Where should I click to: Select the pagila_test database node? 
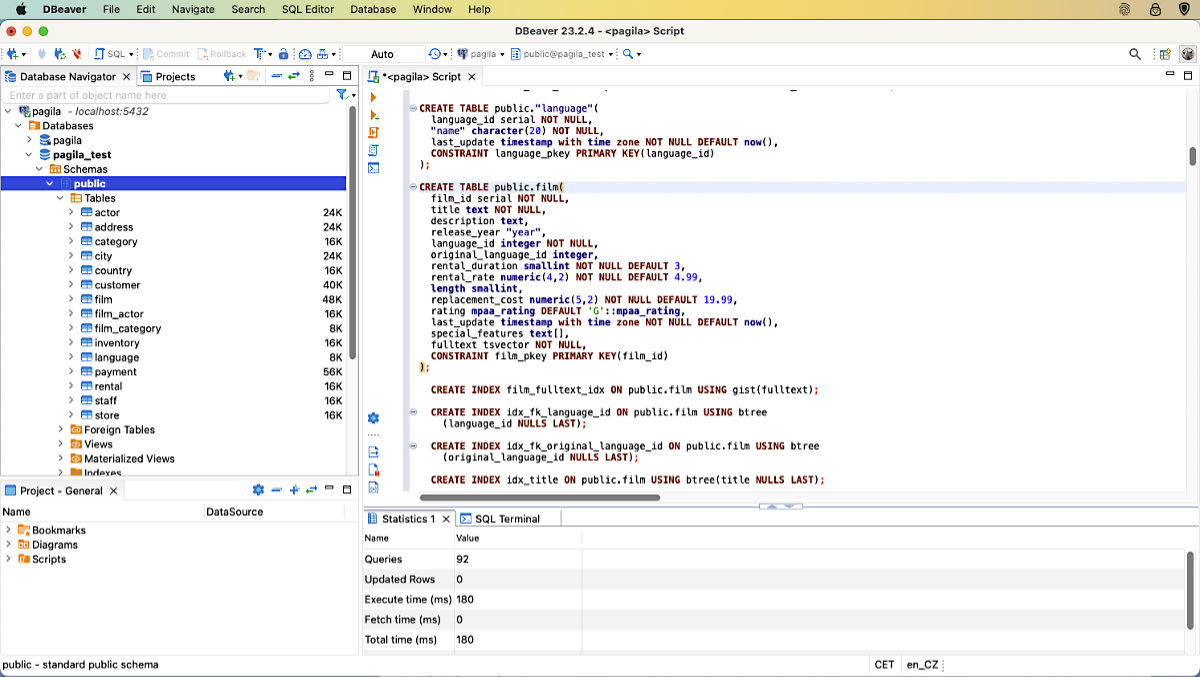click(x=82, y=155)
